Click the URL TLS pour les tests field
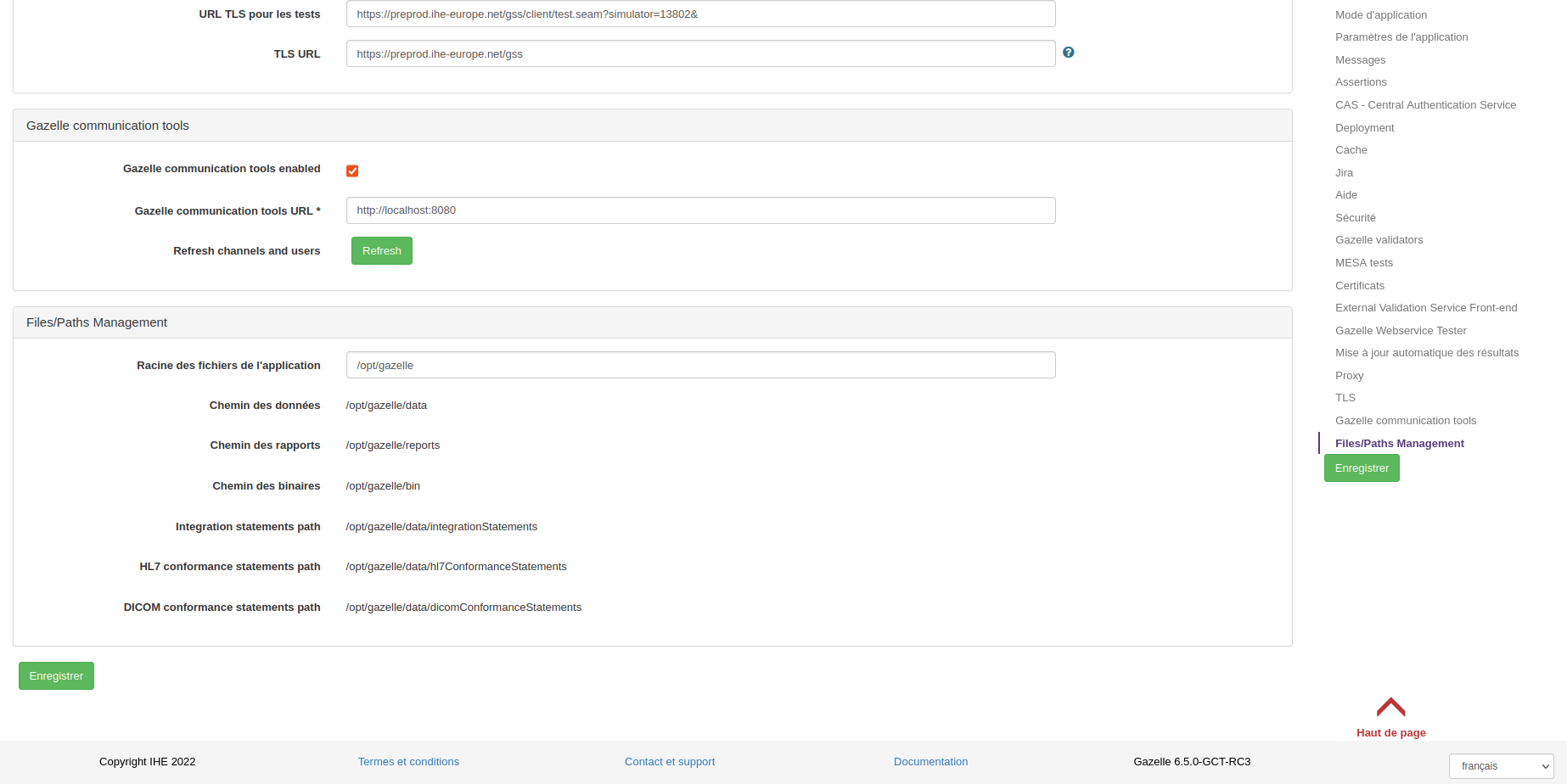The height and width of the screenshot is (784, 1567). tap(700, 14)
